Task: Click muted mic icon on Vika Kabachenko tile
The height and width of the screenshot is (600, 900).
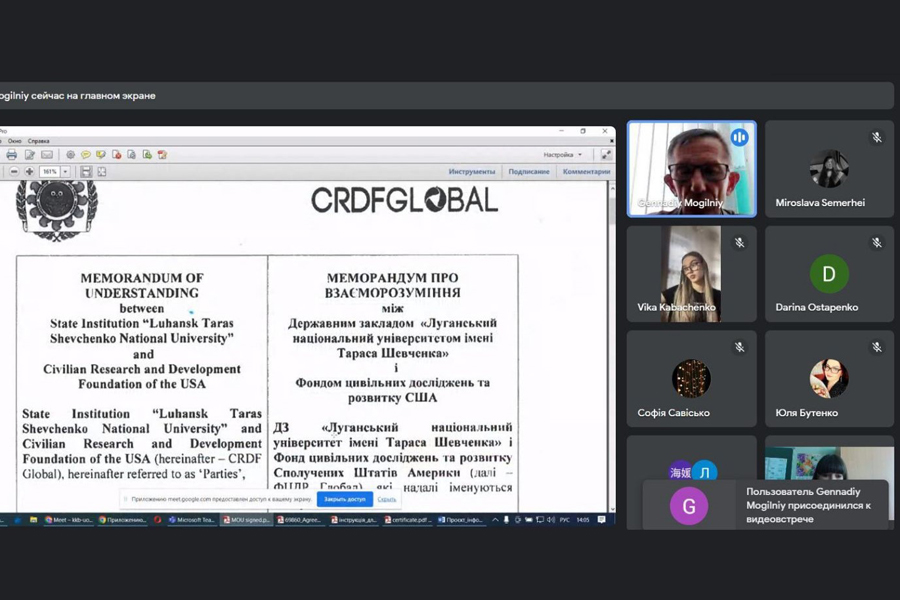Action: [x=739, y=243]
